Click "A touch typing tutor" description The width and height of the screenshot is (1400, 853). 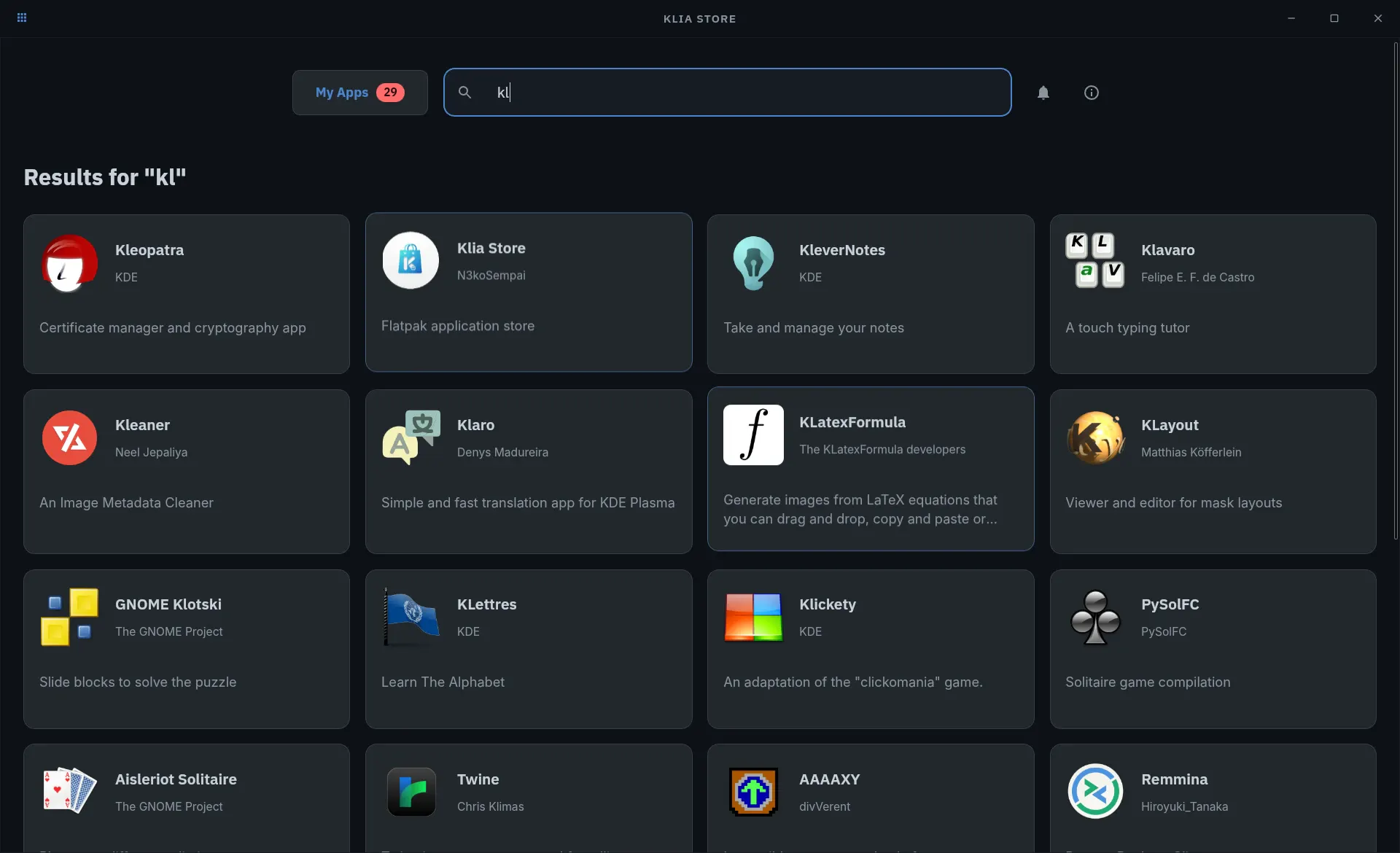[x=1127, y=328]
